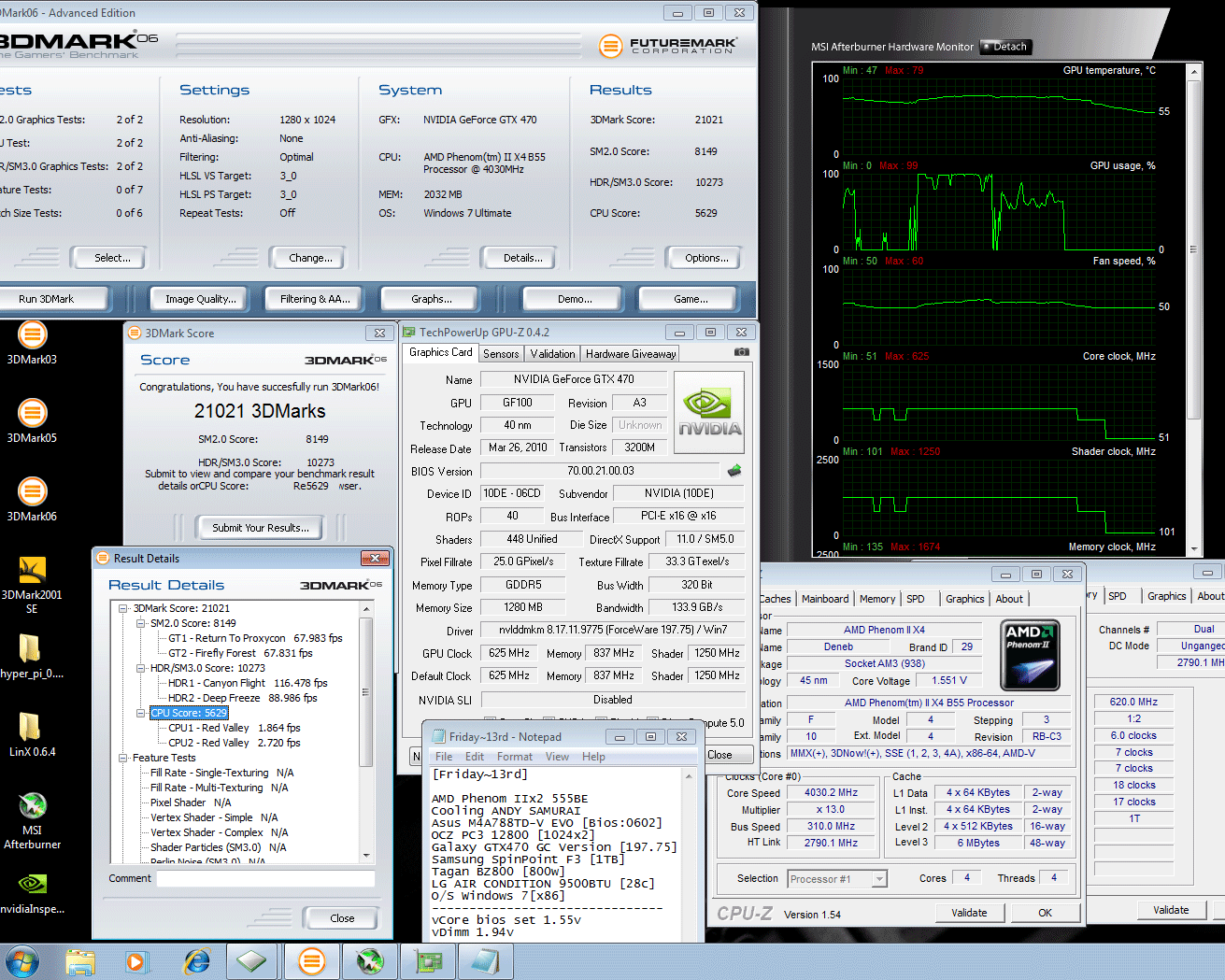Click the Run 3DMark button
The image size is (1225, 980).
(47, 299)
